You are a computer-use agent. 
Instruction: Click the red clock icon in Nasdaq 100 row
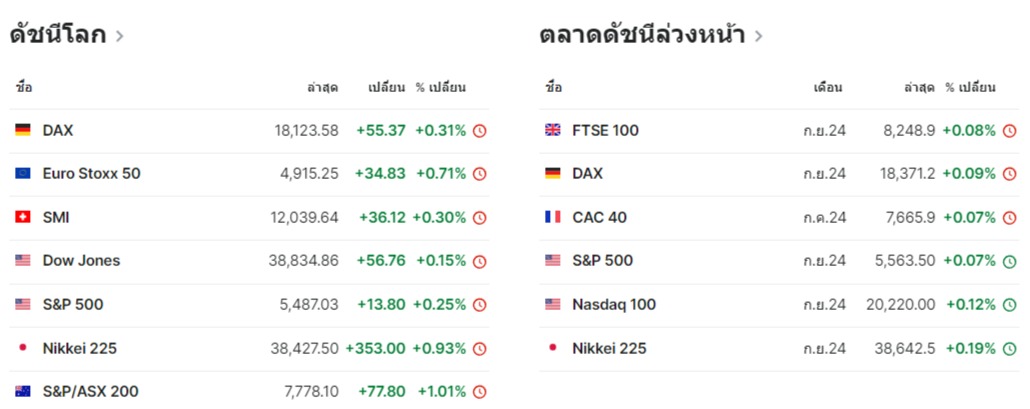[x=1009, y=305]
